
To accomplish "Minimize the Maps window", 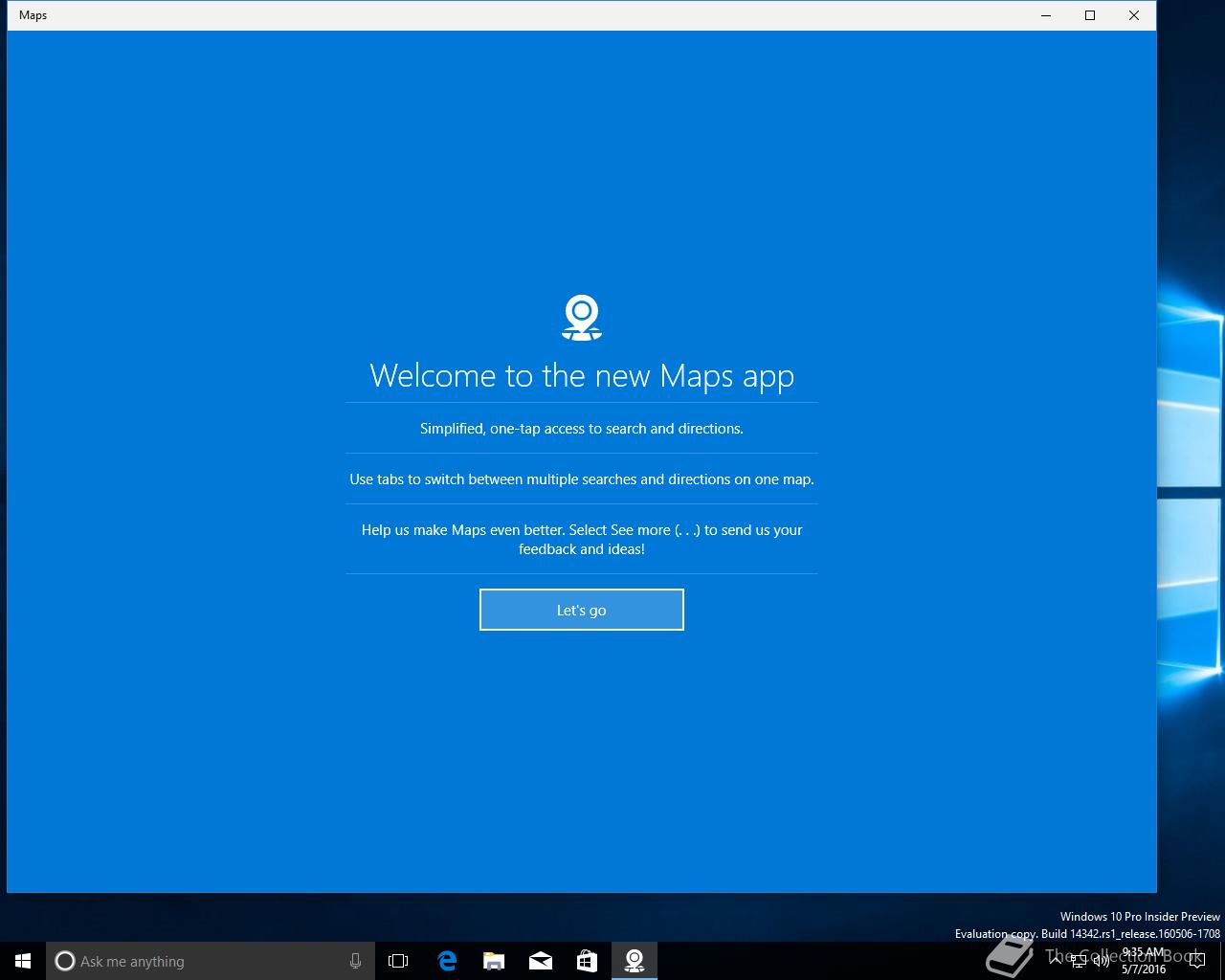I will click(1046, 15).
